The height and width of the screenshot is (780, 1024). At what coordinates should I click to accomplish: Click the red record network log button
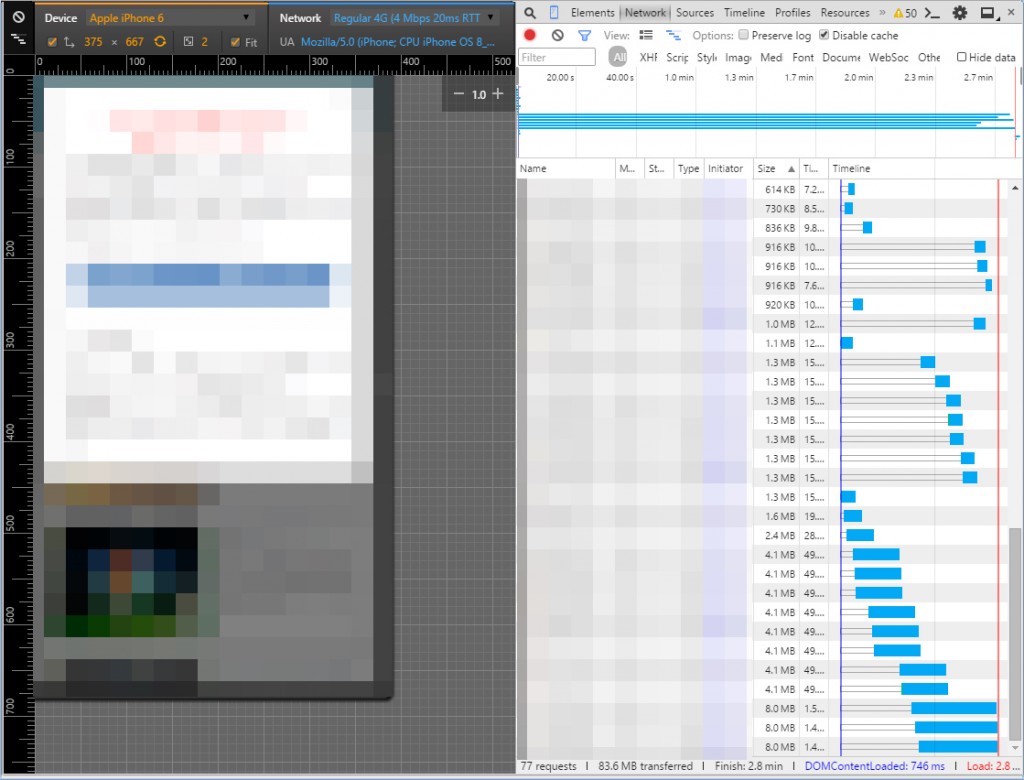pos(530,35)
